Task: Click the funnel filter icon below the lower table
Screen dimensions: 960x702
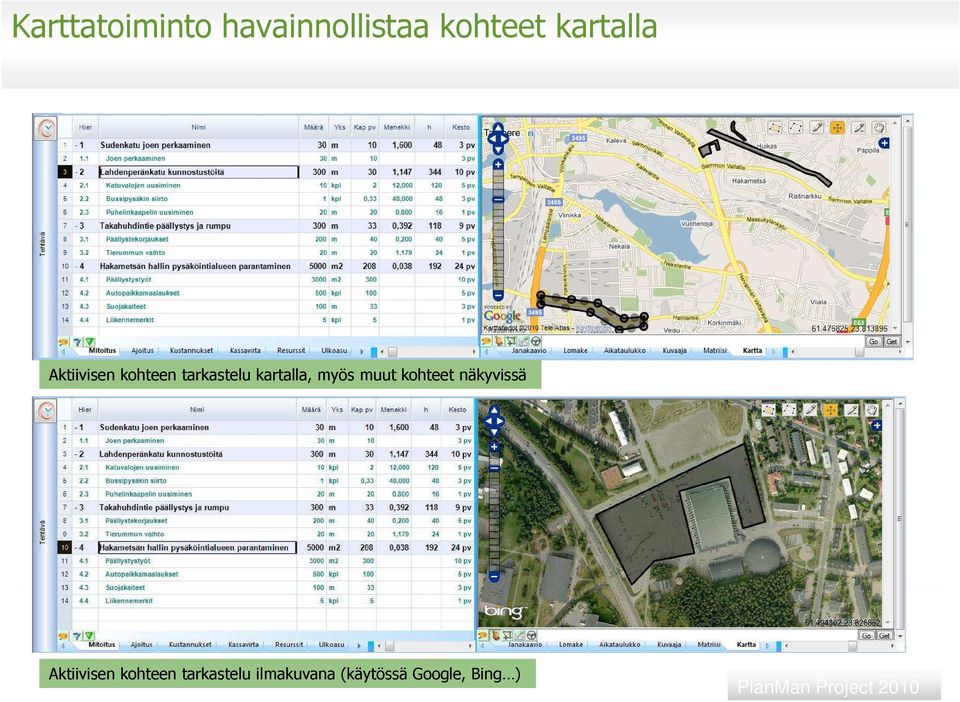Action: tap(78, 637)
